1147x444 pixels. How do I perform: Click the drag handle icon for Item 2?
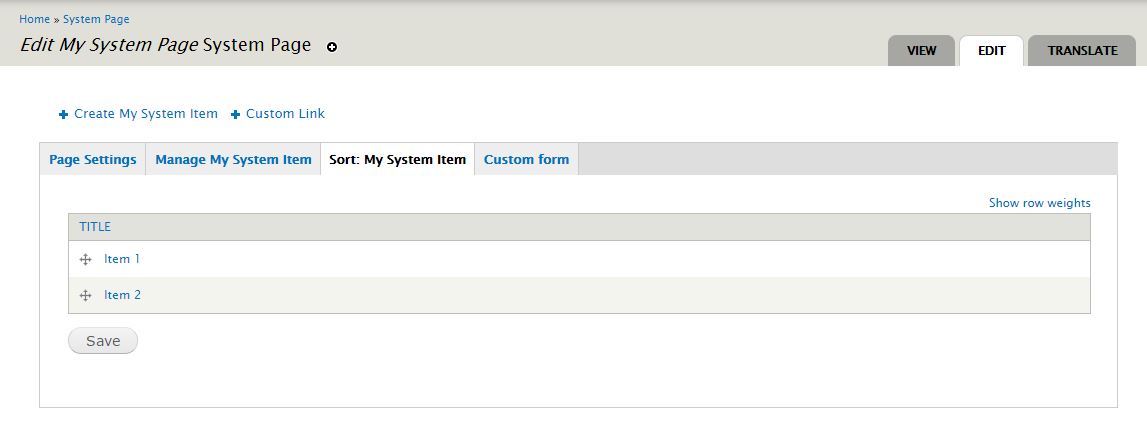(x=85, y=296)
